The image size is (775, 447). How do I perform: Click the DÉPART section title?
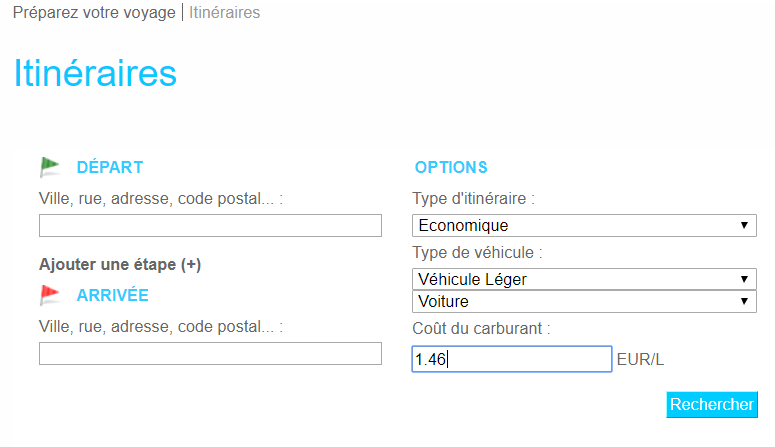[110, 167]
